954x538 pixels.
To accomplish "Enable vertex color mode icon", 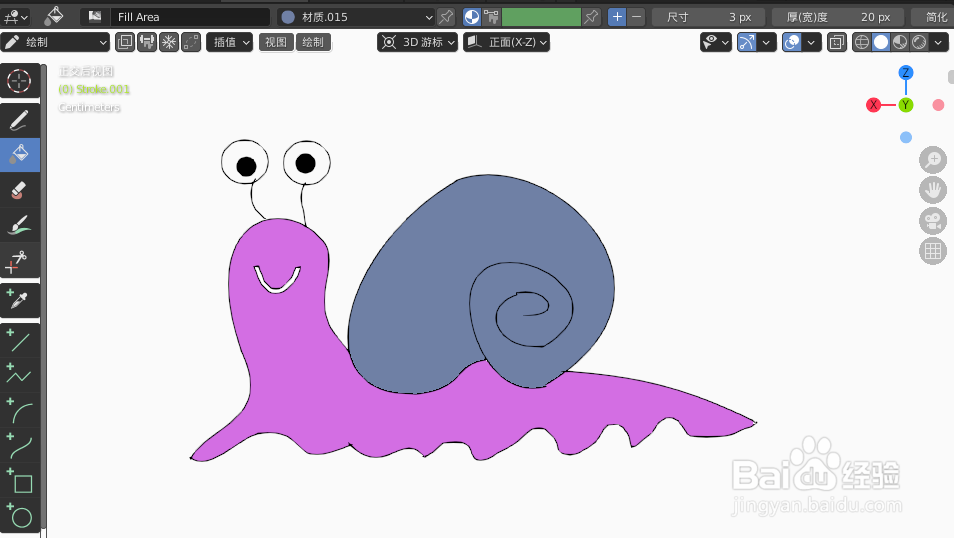I will pyautogui.click(x=491, y=17).
